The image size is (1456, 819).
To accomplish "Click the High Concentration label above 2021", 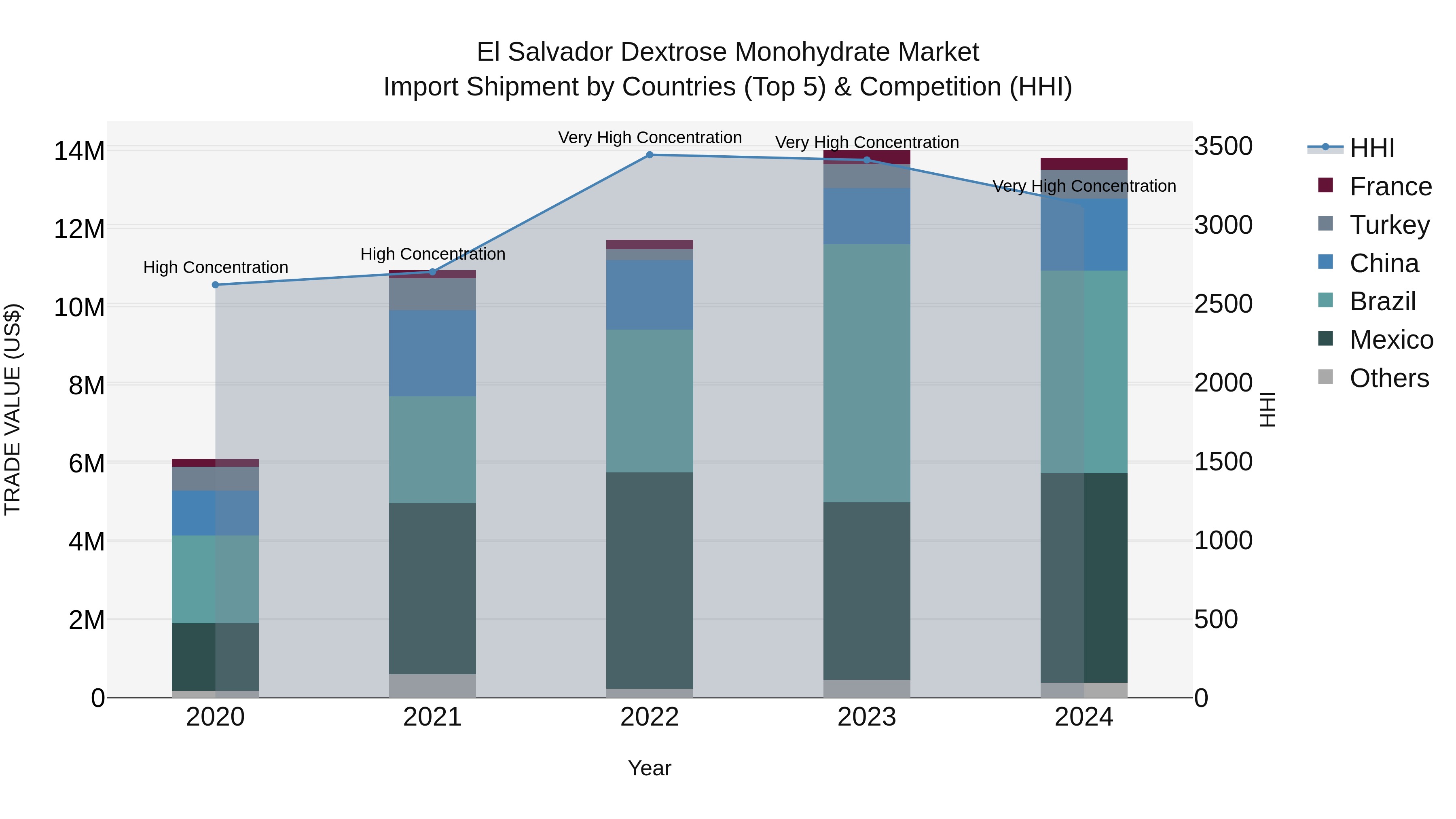I will point(433,254).
